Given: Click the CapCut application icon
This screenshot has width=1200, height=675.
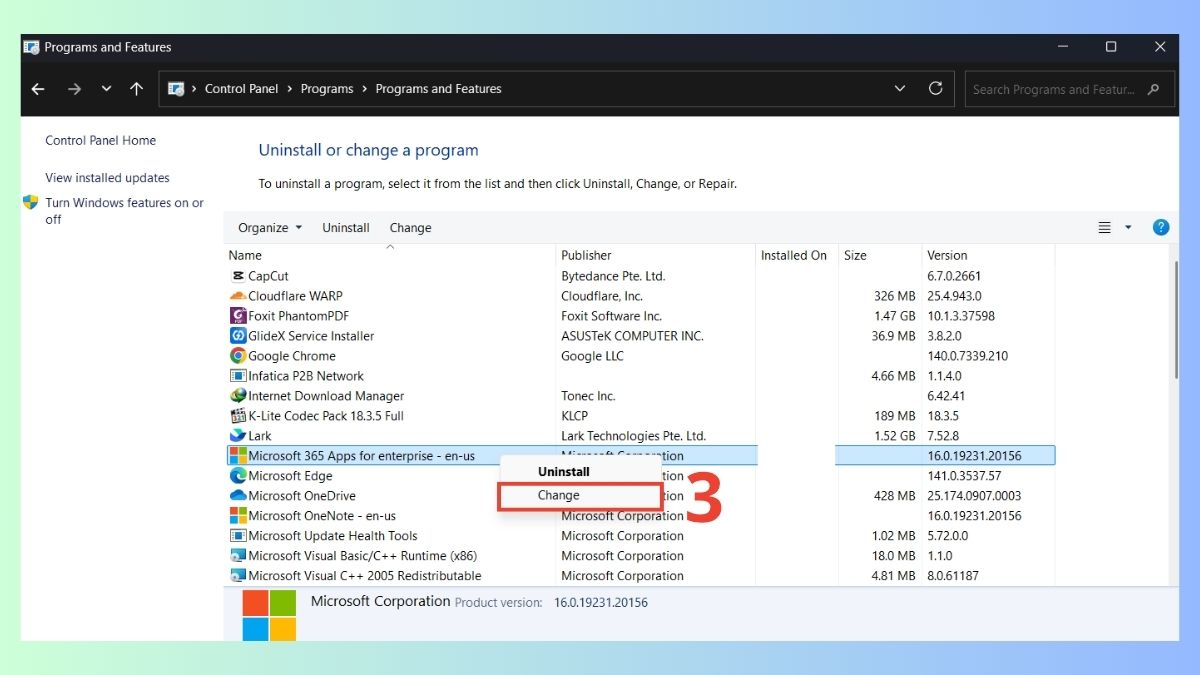Looking at the screenshot, I should tap(238, 275).
